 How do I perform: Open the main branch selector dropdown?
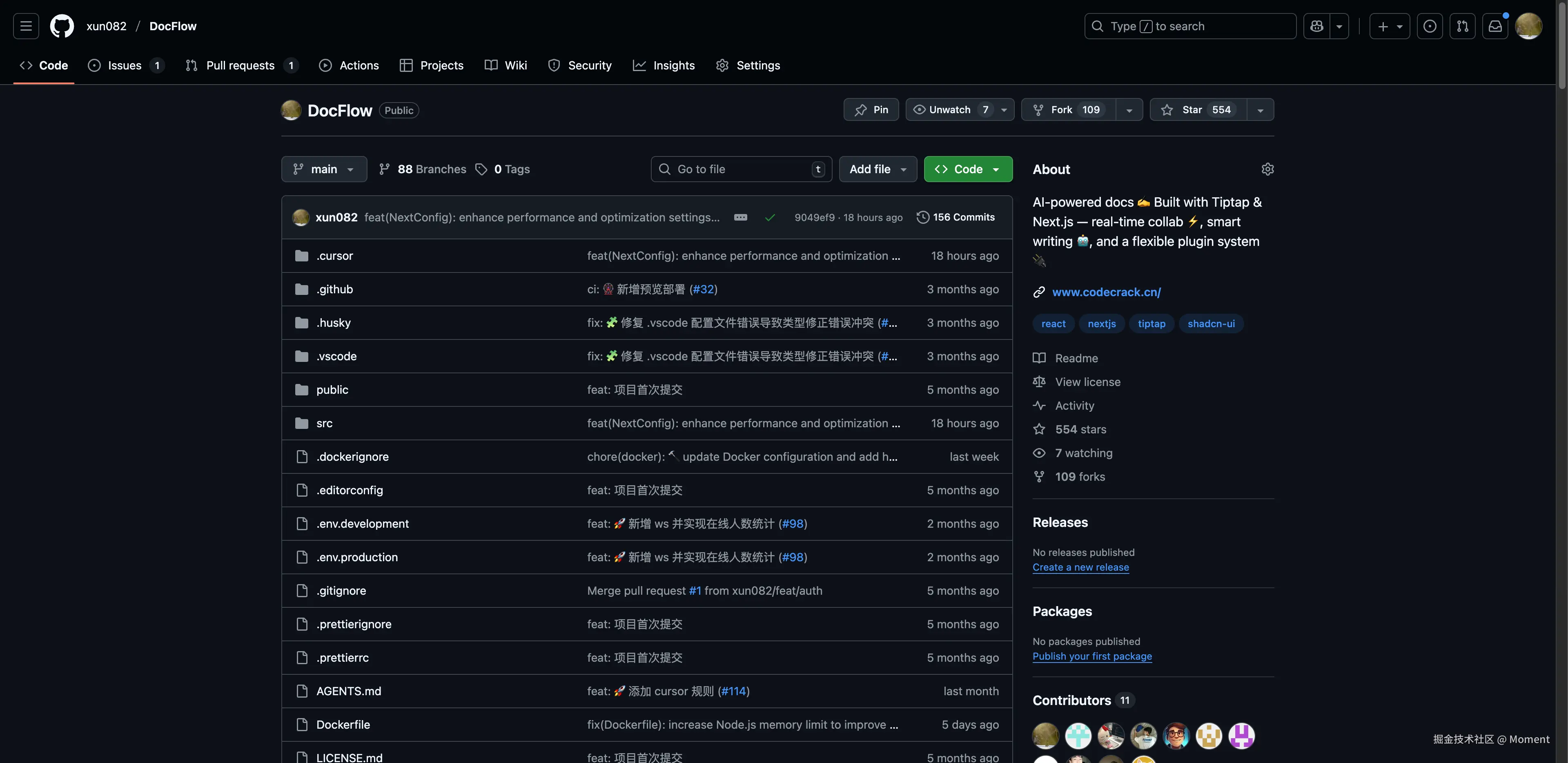tap(324, 169)
